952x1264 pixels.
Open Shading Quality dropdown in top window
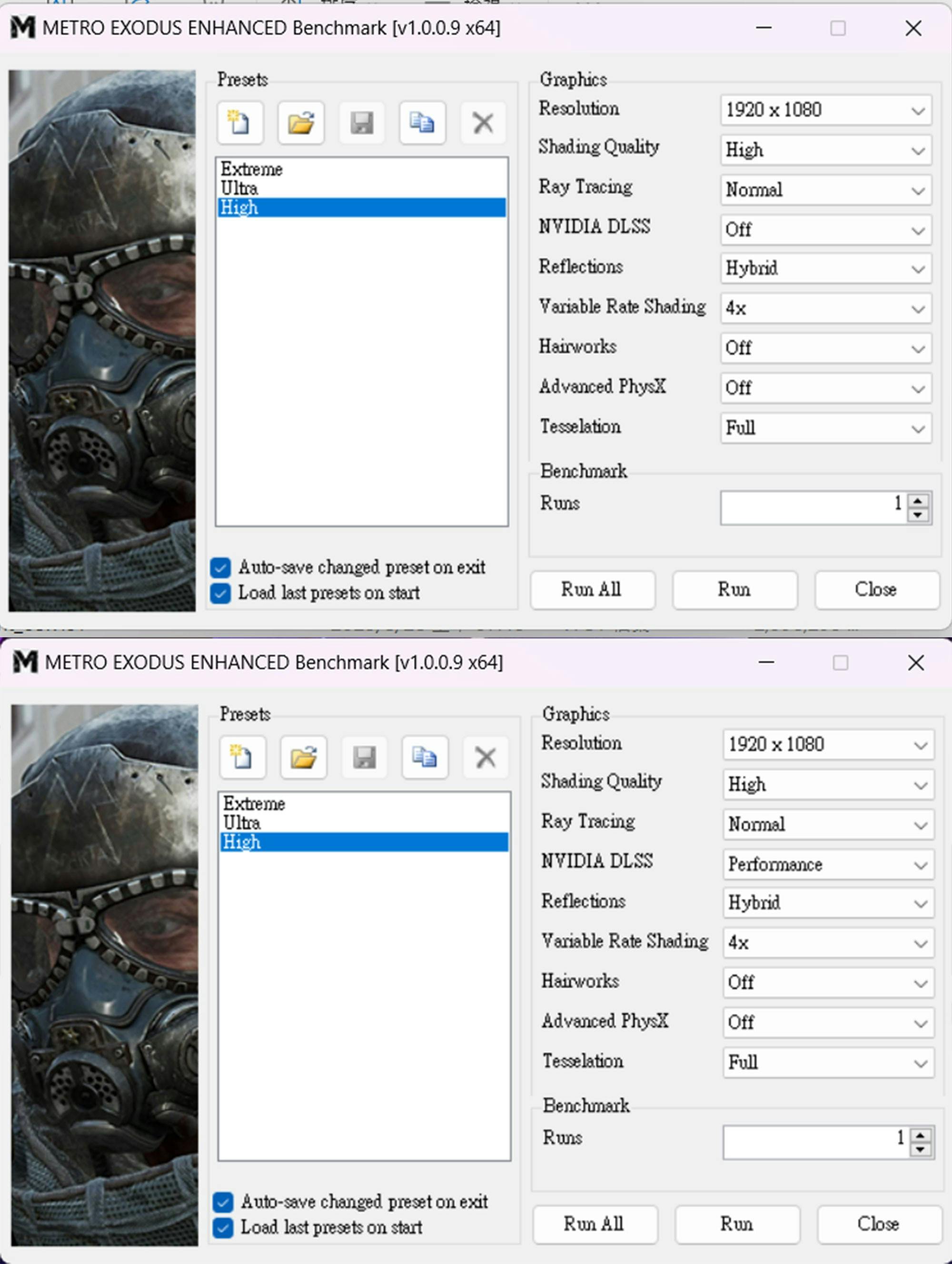(x=826, y=150)
